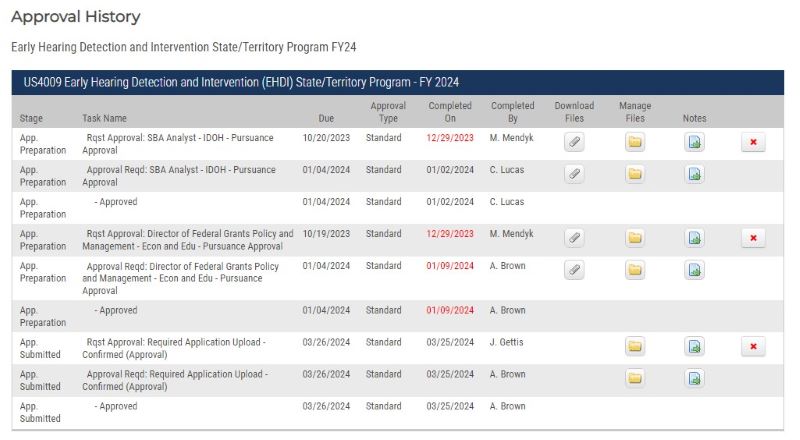
Task: Download files for C. Lucas Approval Reqd row
Action: (x=574, y=175)
